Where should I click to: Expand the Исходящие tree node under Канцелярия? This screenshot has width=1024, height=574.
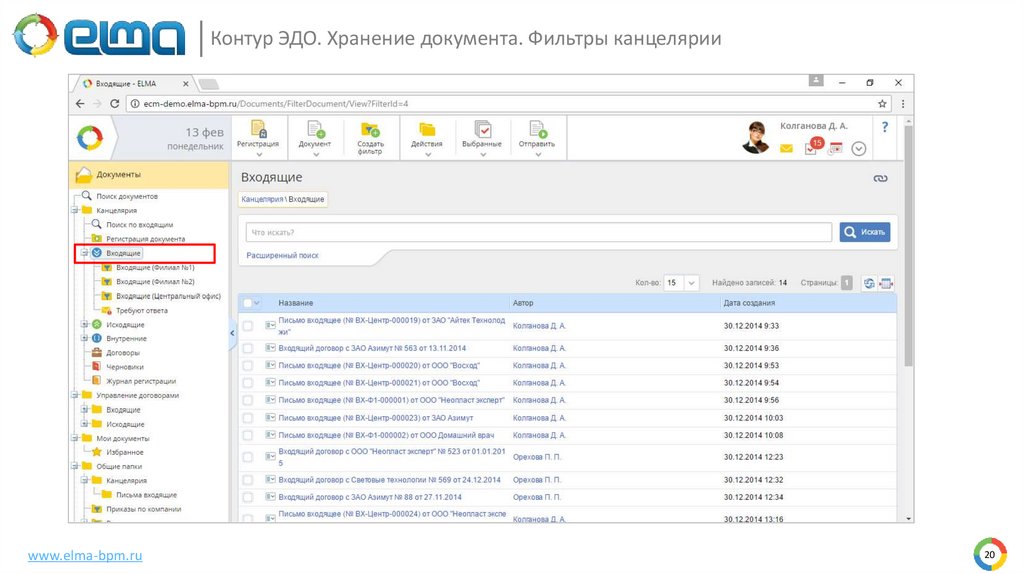(84, 325)
